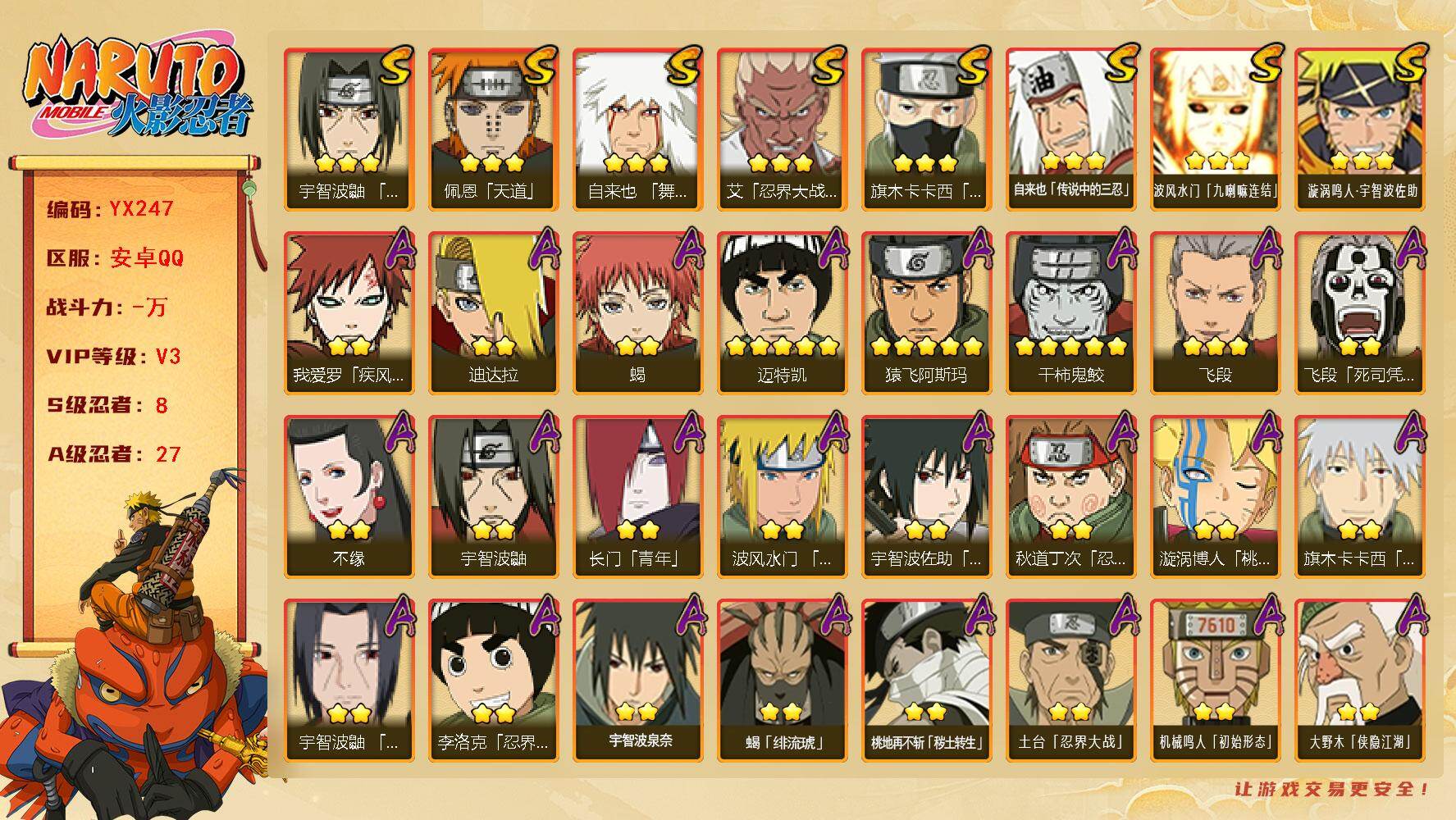Select the 干柿鬼鲛 character card
Image resolution: width=1456 pixels, height=820 pixels.
pos(1070,312)
